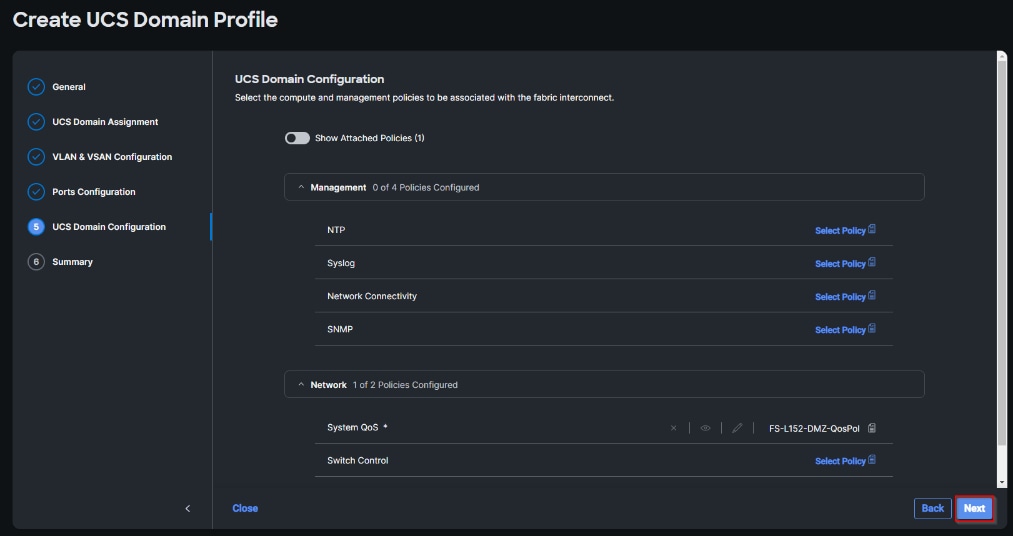Collapse the Management policies section
Image resolution: width=1013 pixels, height=536 pixels.
pyautogui.click(x=301, y=187)
